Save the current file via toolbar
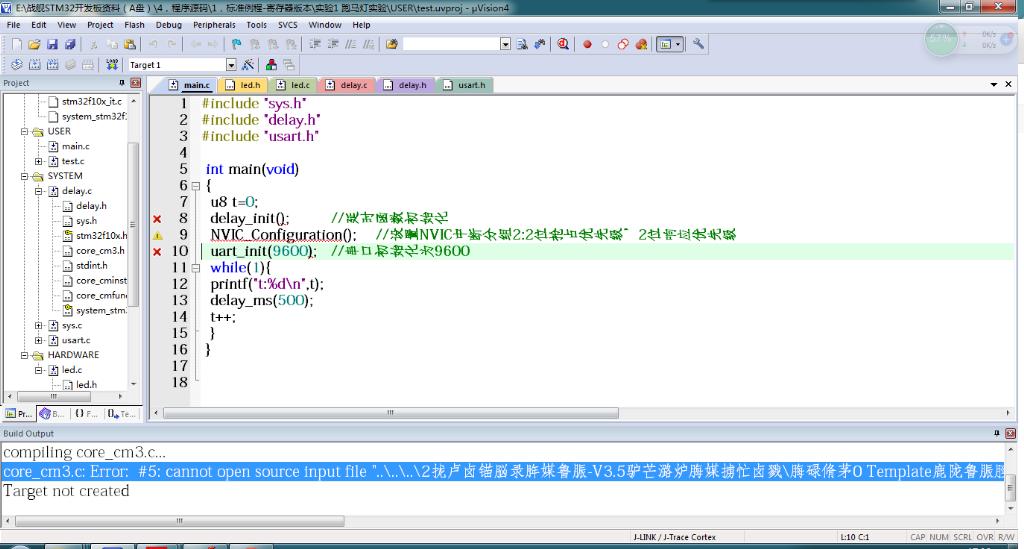 point(52,44)
